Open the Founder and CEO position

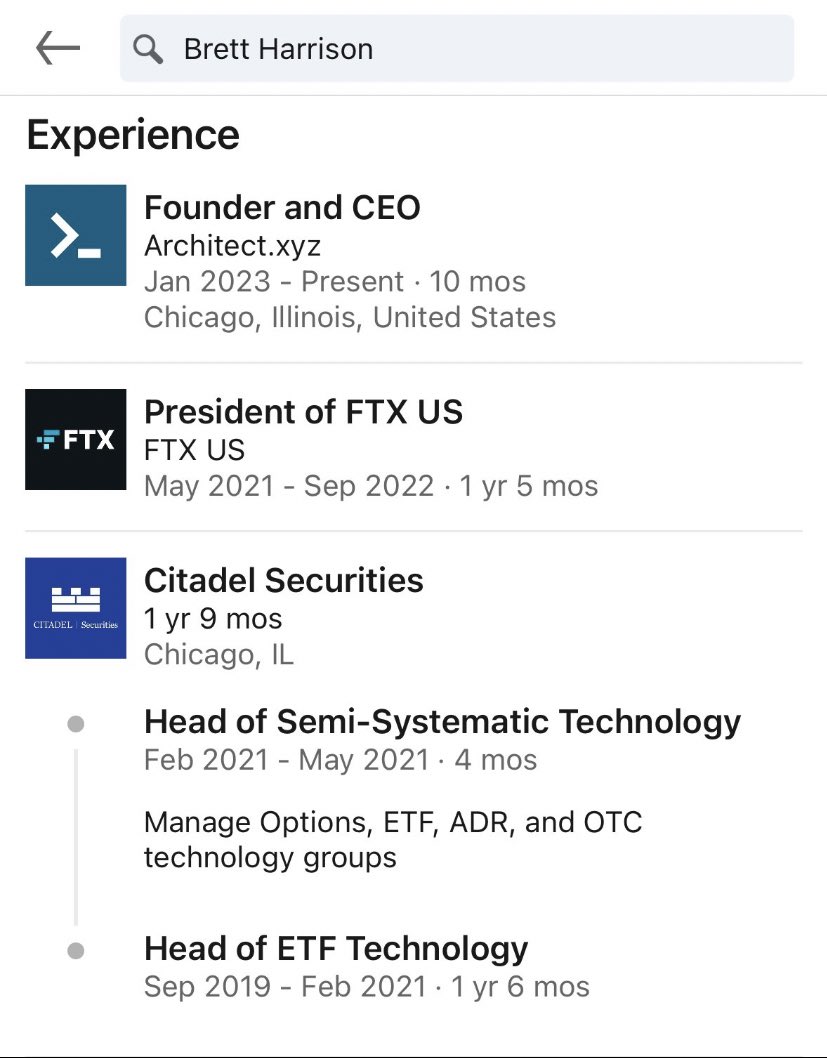point(282,208)
